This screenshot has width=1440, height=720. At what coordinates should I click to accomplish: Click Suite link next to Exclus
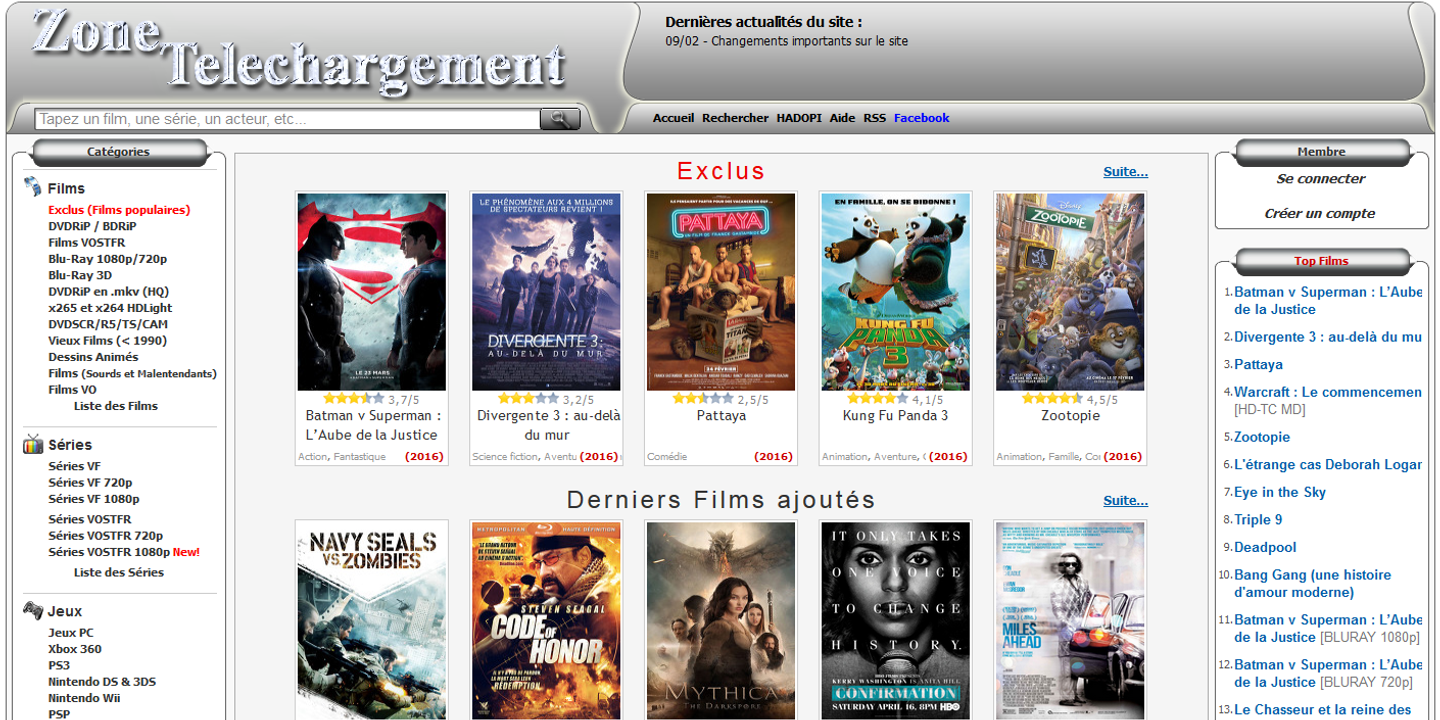click(1125, 172)
